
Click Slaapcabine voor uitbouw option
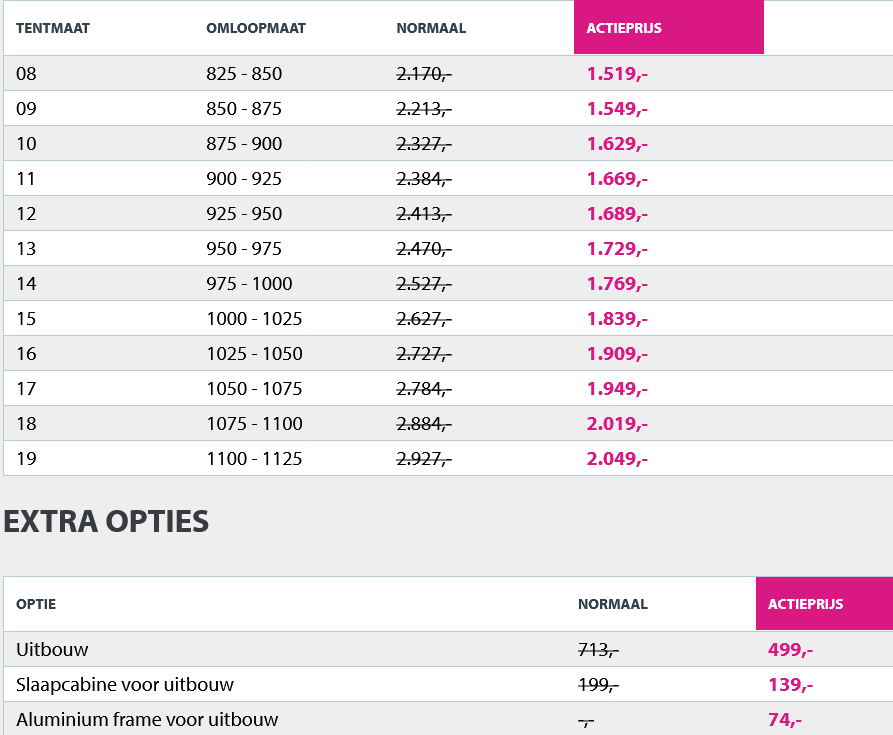[125, 685]
